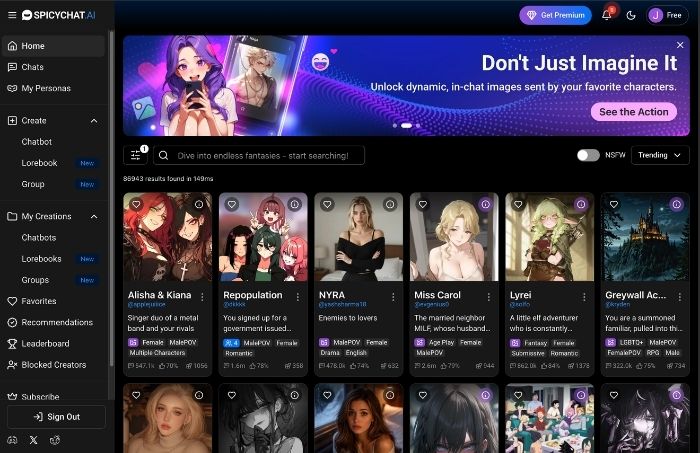The height and width of the screenshot is (453, 700).
Task: Select Chatbot under Create
Action: pyautogui.click(x=37, y=142)
